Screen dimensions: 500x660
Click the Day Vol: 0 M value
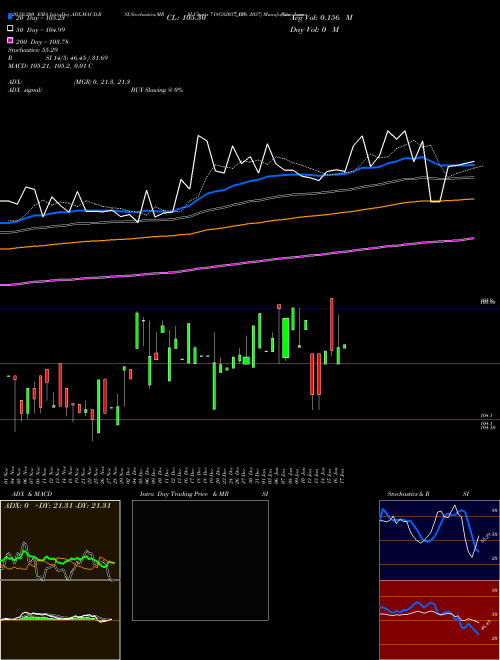pos(314,29)
